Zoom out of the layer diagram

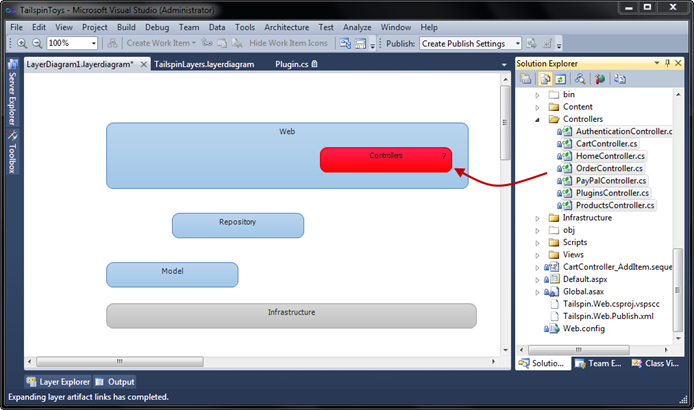click(37, 43)
